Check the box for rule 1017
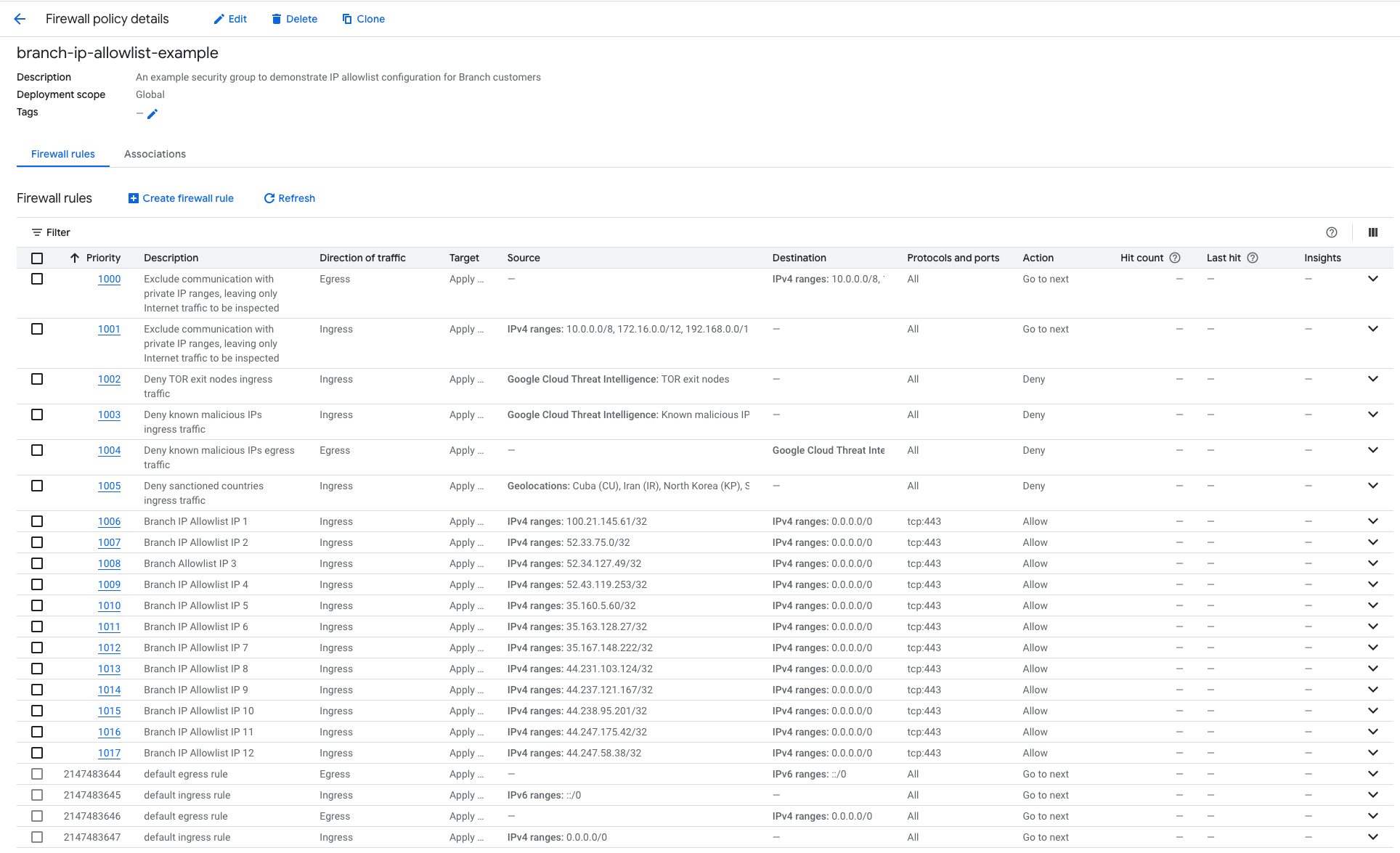Image resolution: width=1400 pixels, height=853 pixels. pos(37,753)
